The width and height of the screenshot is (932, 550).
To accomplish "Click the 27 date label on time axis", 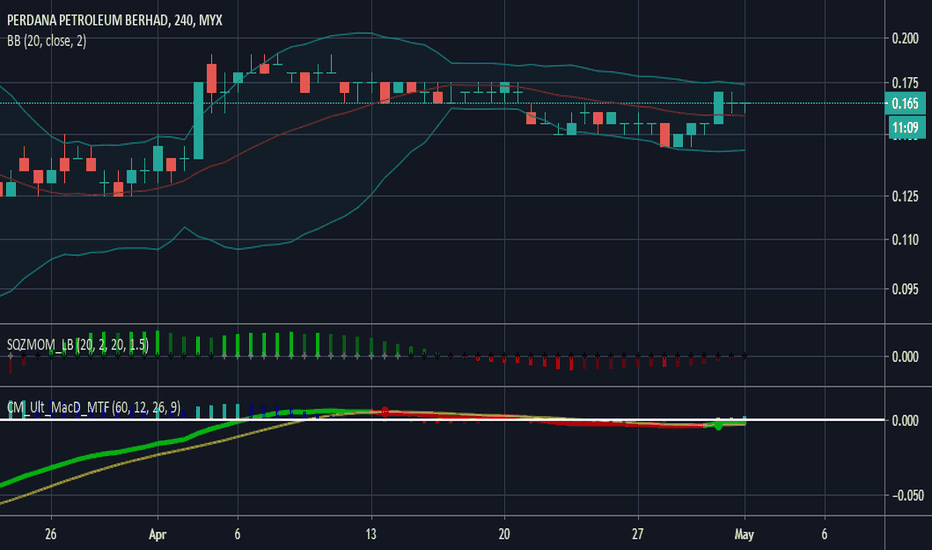I will 638,534.
